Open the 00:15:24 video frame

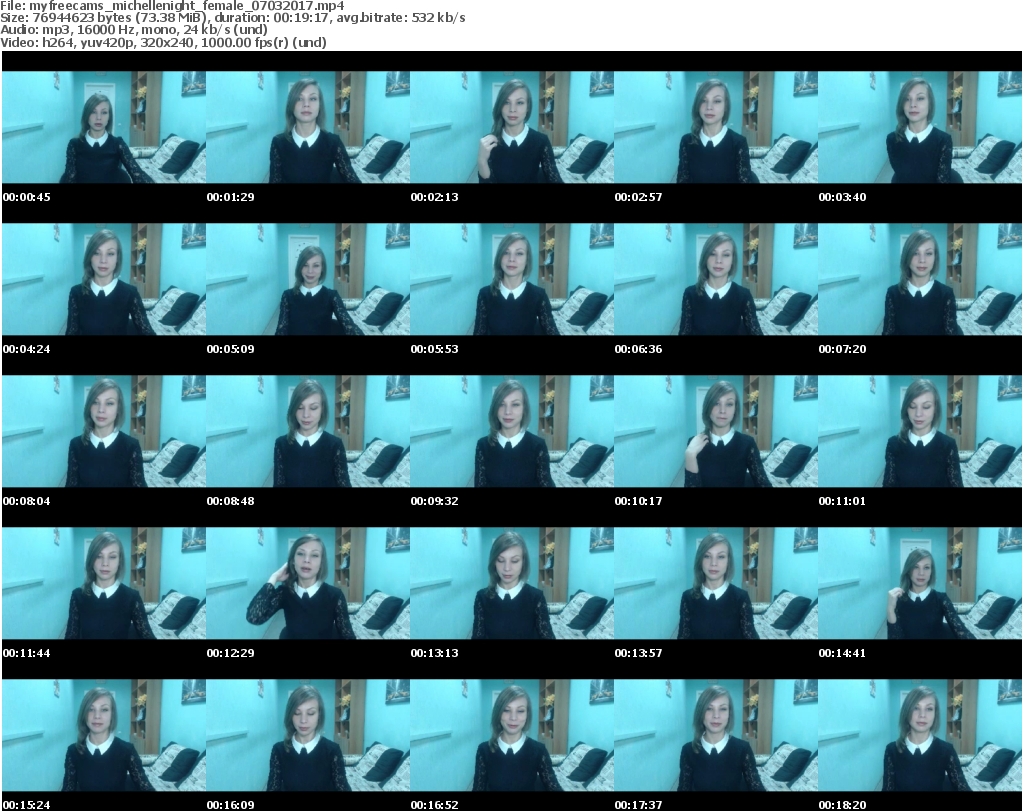coord(104,735)
